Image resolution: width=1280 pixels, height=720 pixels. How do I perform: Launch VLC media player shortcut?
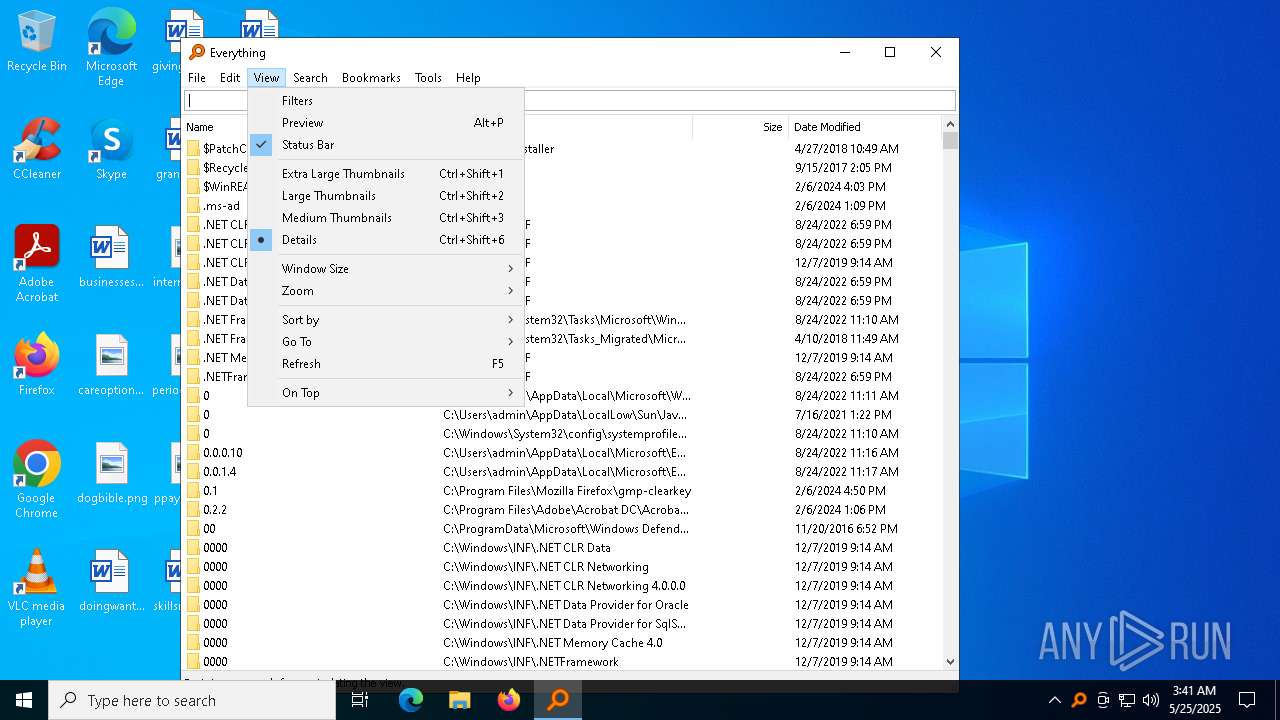tap(37, 588)
